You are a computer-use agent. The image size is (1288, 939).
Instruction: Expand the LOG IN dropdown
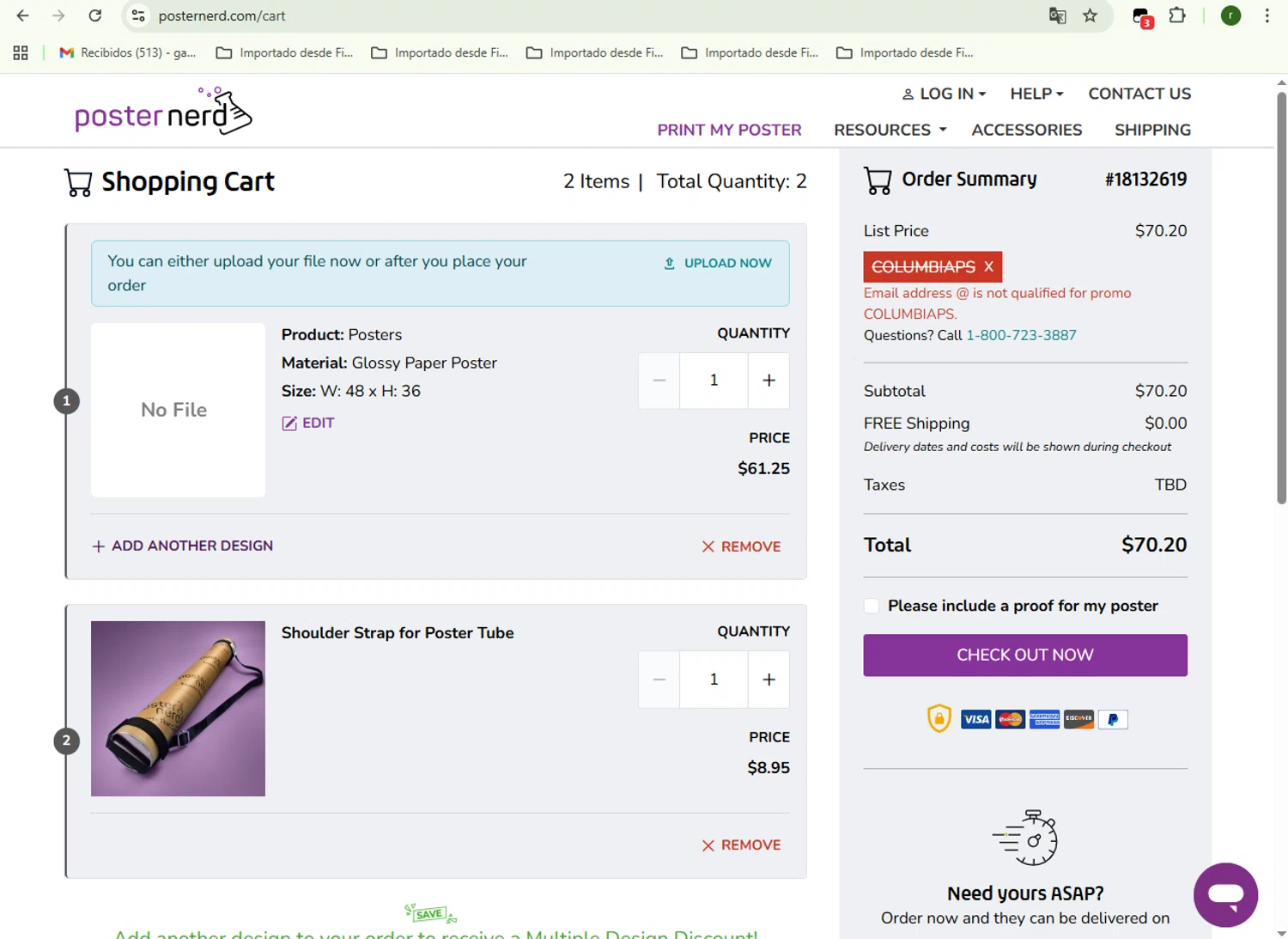944,94
